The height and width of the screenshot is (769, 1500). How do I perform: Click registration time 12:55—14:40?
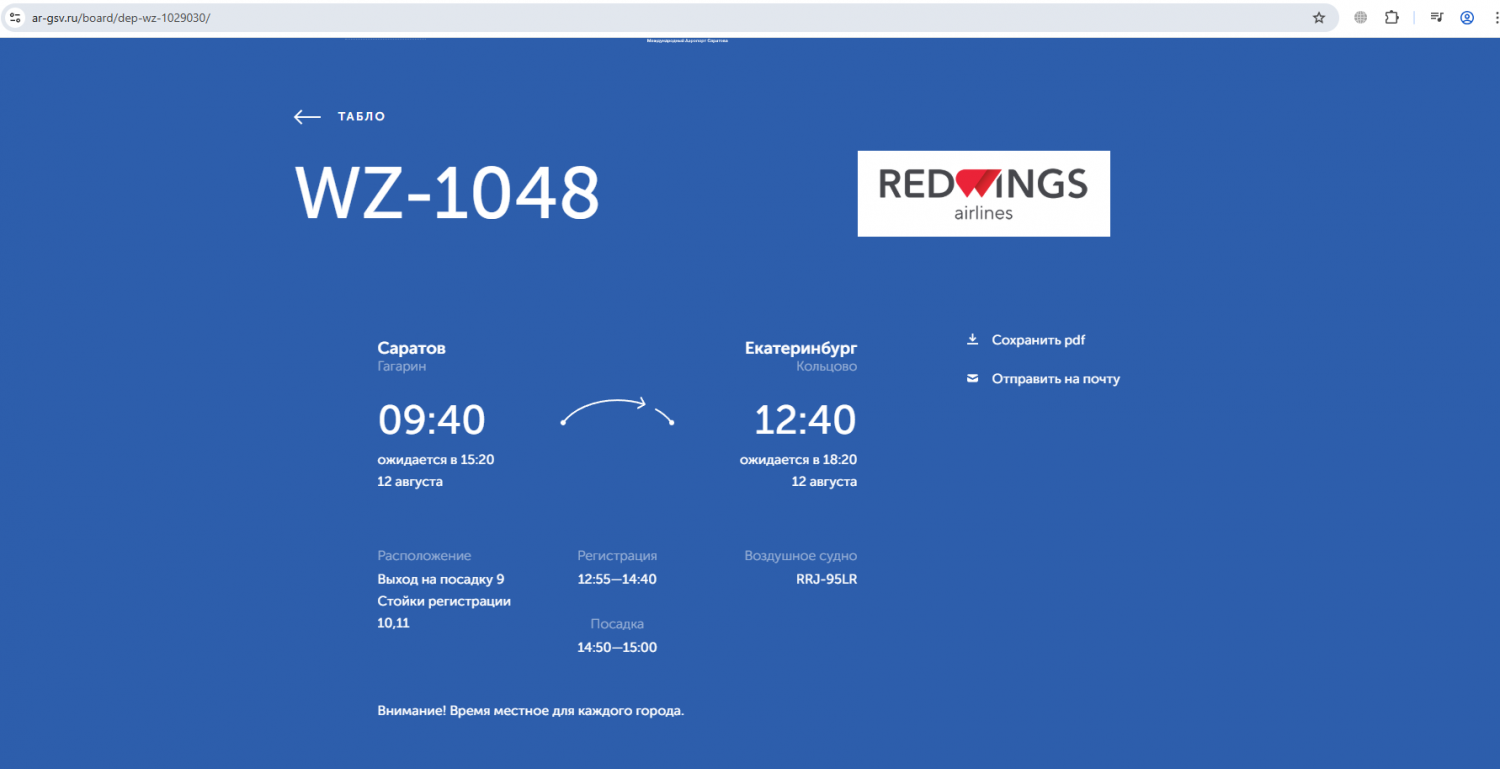(617, 579)
